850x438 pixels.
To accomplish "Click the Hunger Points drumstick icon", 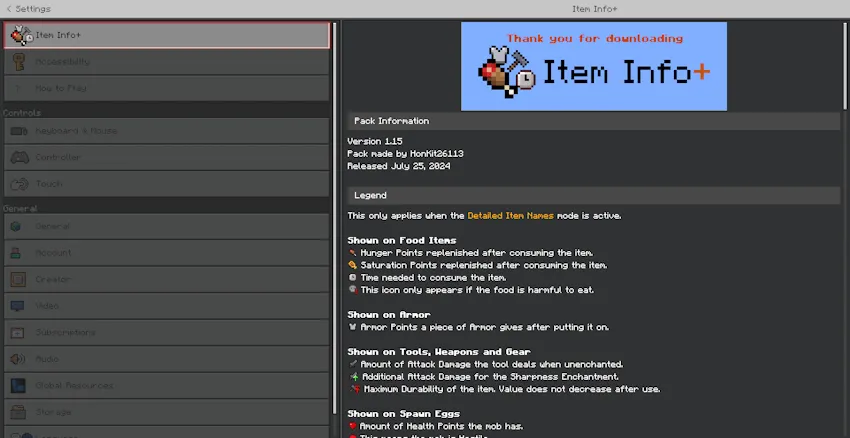I will tap(352, 253).
